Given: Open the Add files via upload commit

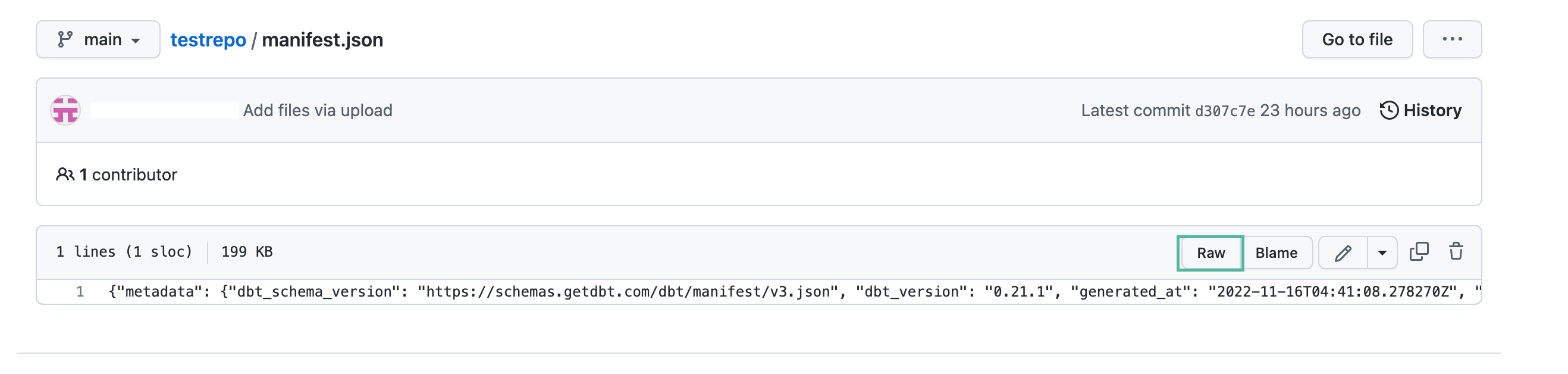Looking at the screenshot, I should click(x=318, y=110).
